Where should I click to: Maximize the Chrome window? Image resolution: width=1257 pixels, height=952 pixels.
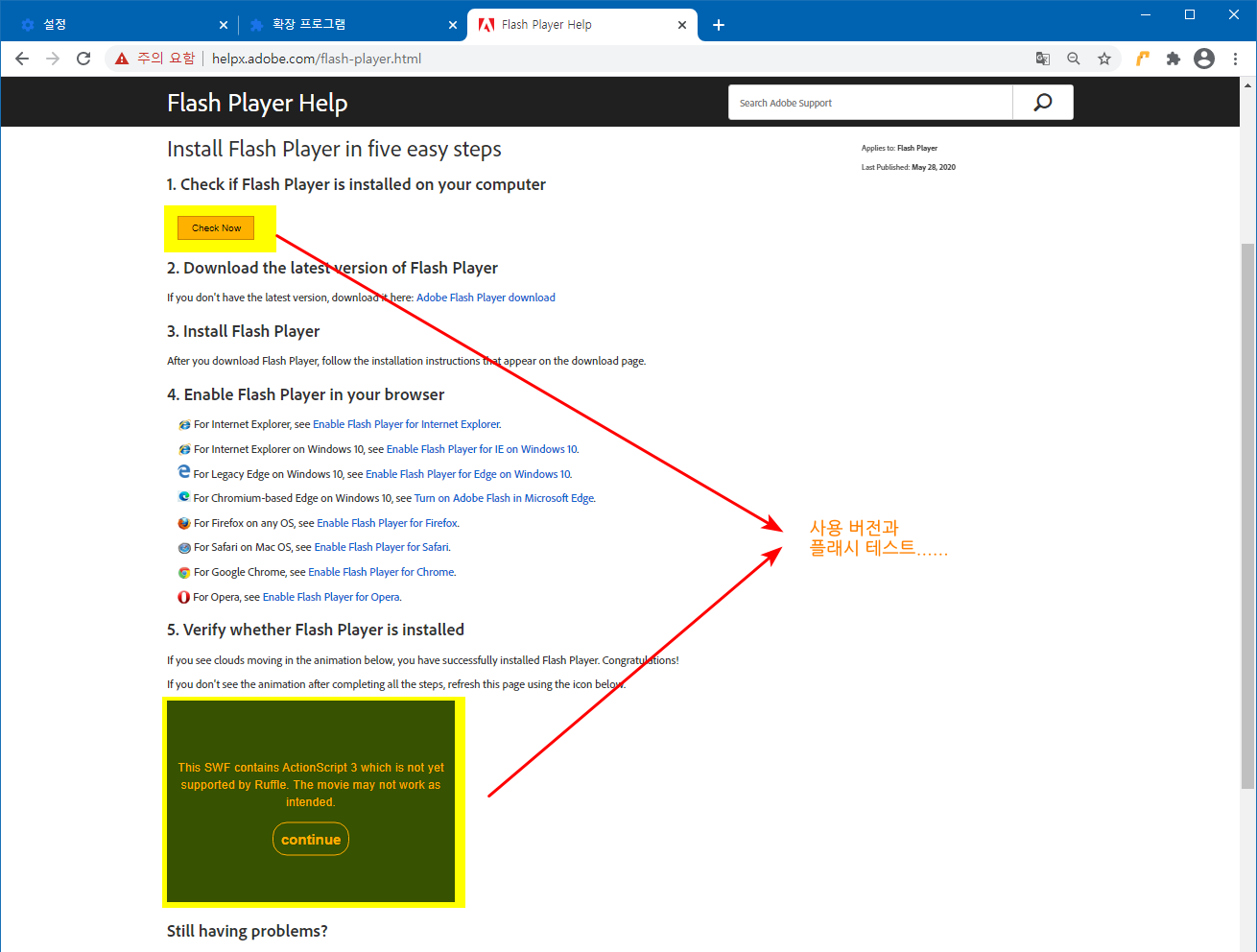(1190, 14)
